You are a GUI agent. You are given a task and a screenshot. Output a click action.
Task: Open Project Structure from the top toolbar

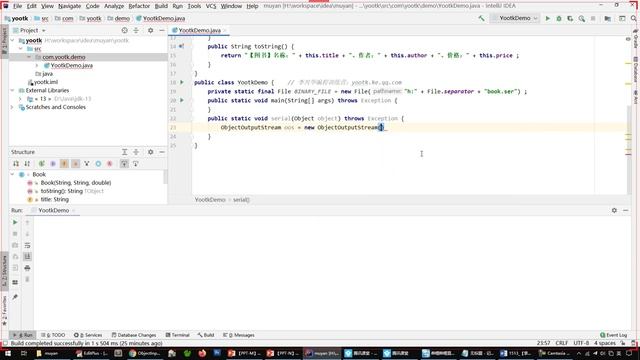coord(608,18)
